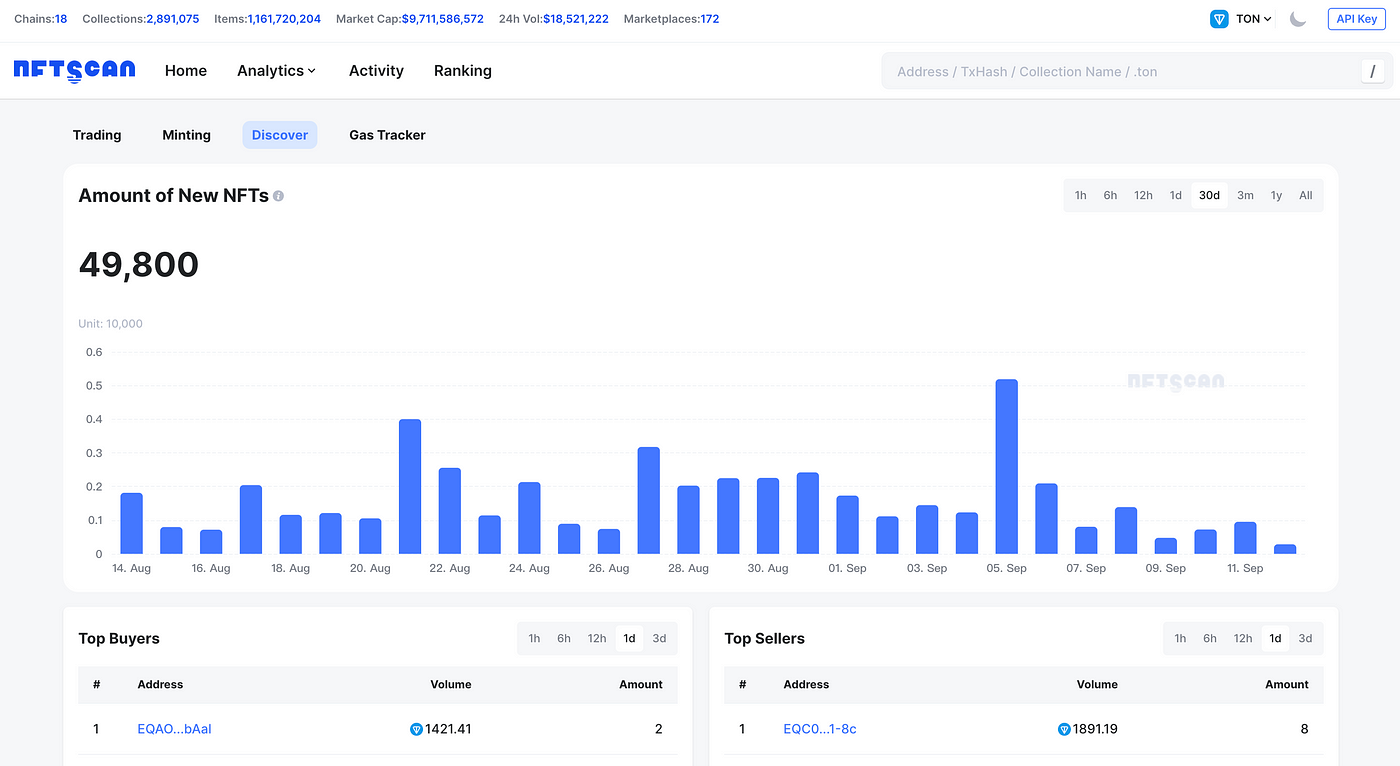Click the tallest bar for 05. Sep
This screenshot has width=1400, height=766.
1006,466
